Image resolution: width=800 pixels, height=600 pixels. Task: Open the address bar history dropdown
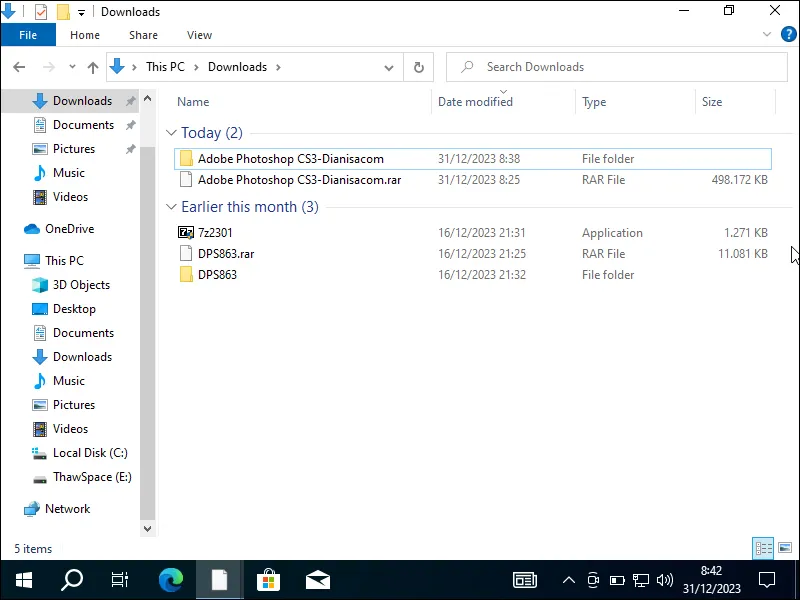point(390,67)
